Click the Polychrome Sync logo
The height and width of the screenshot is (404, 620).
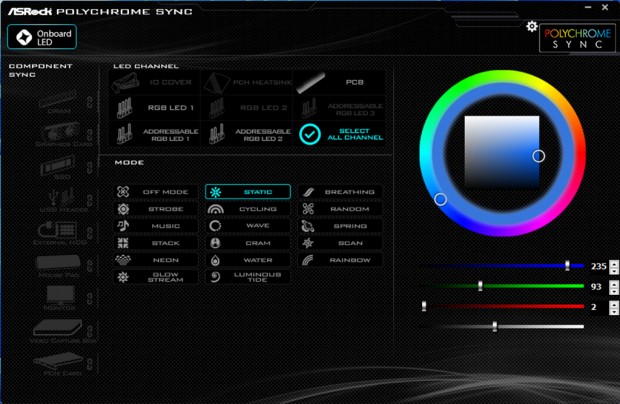[x=577, y=38]
